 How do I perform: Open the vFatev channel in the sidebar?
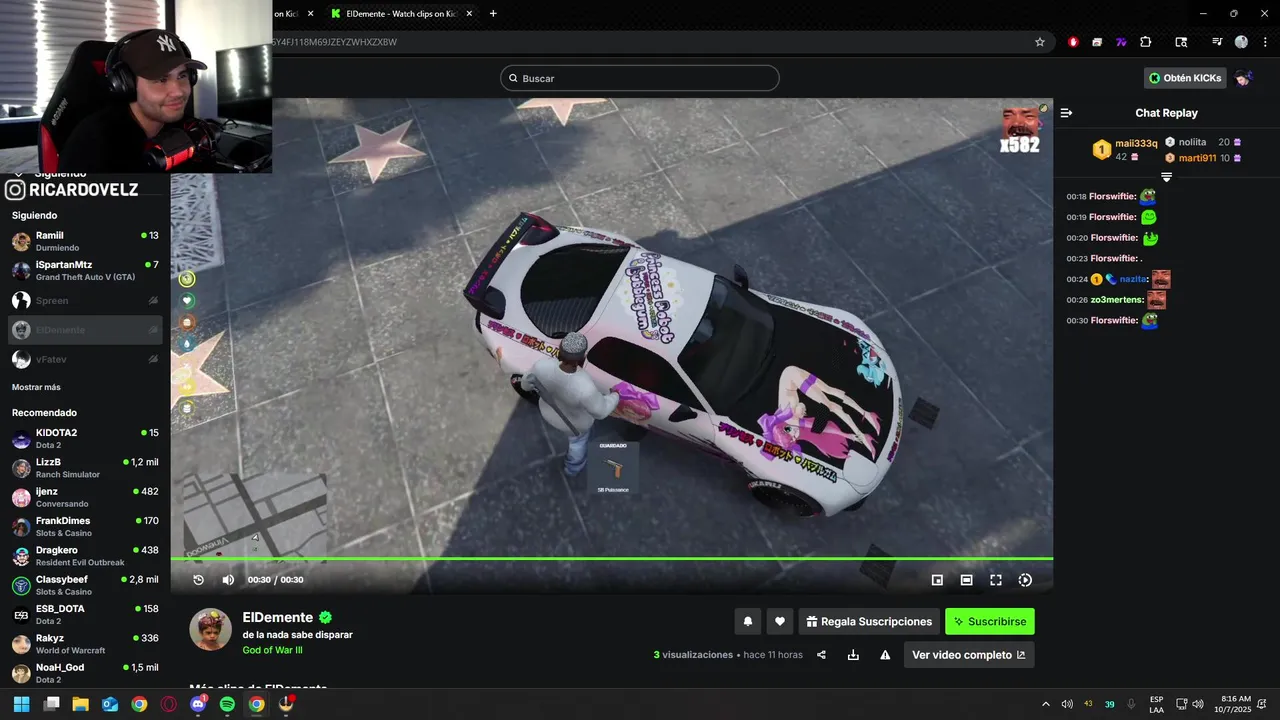pyautogui.click(x=85, y=359)
